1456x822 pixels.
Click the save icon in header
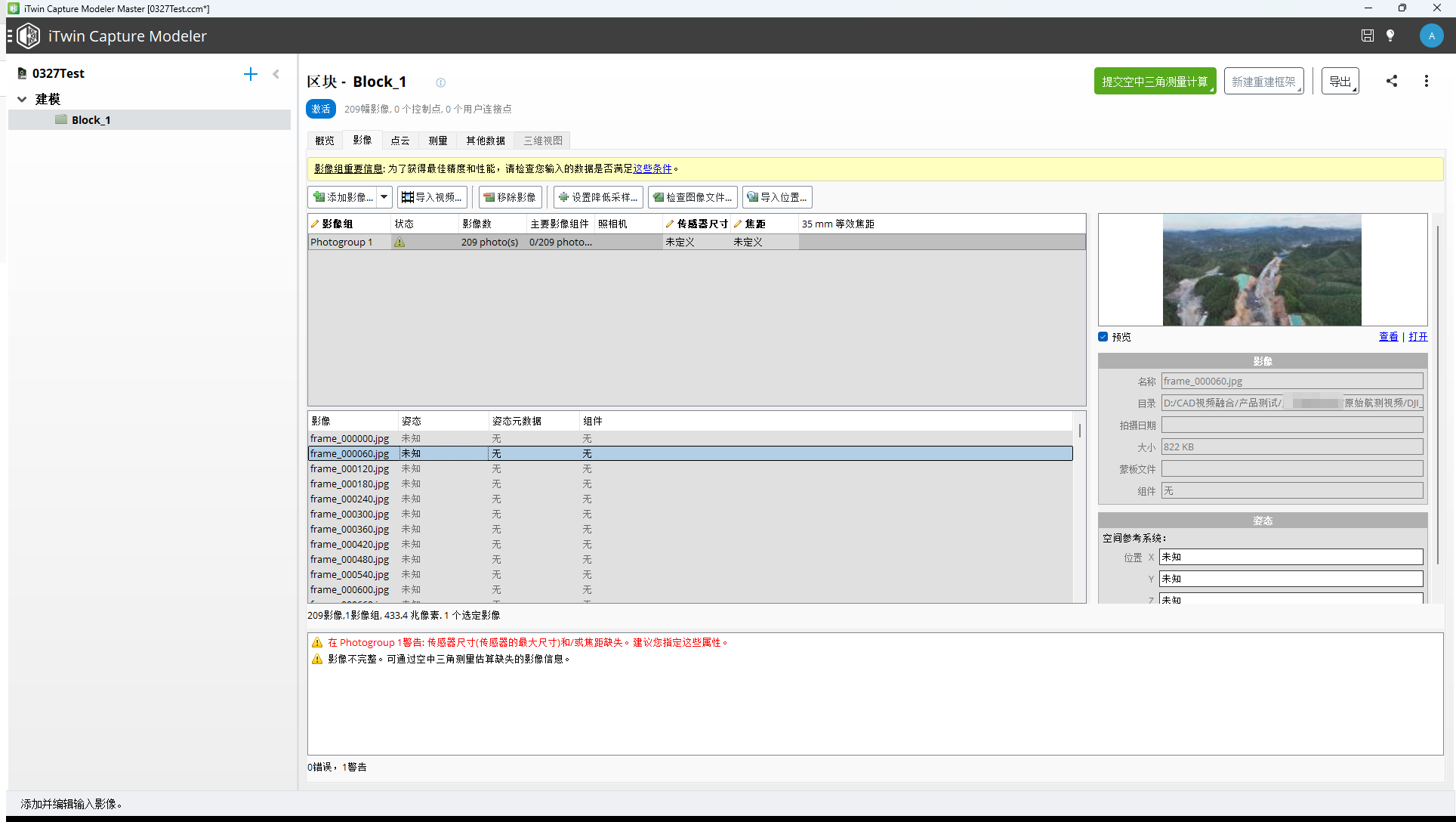click(1367, 36)
